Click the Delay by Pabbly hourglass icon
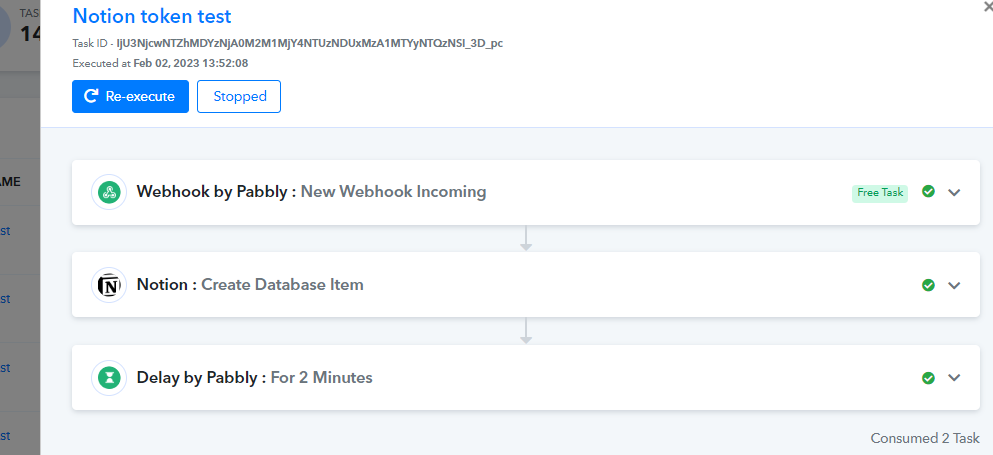 pyautogui.click(x=110, y=378)
